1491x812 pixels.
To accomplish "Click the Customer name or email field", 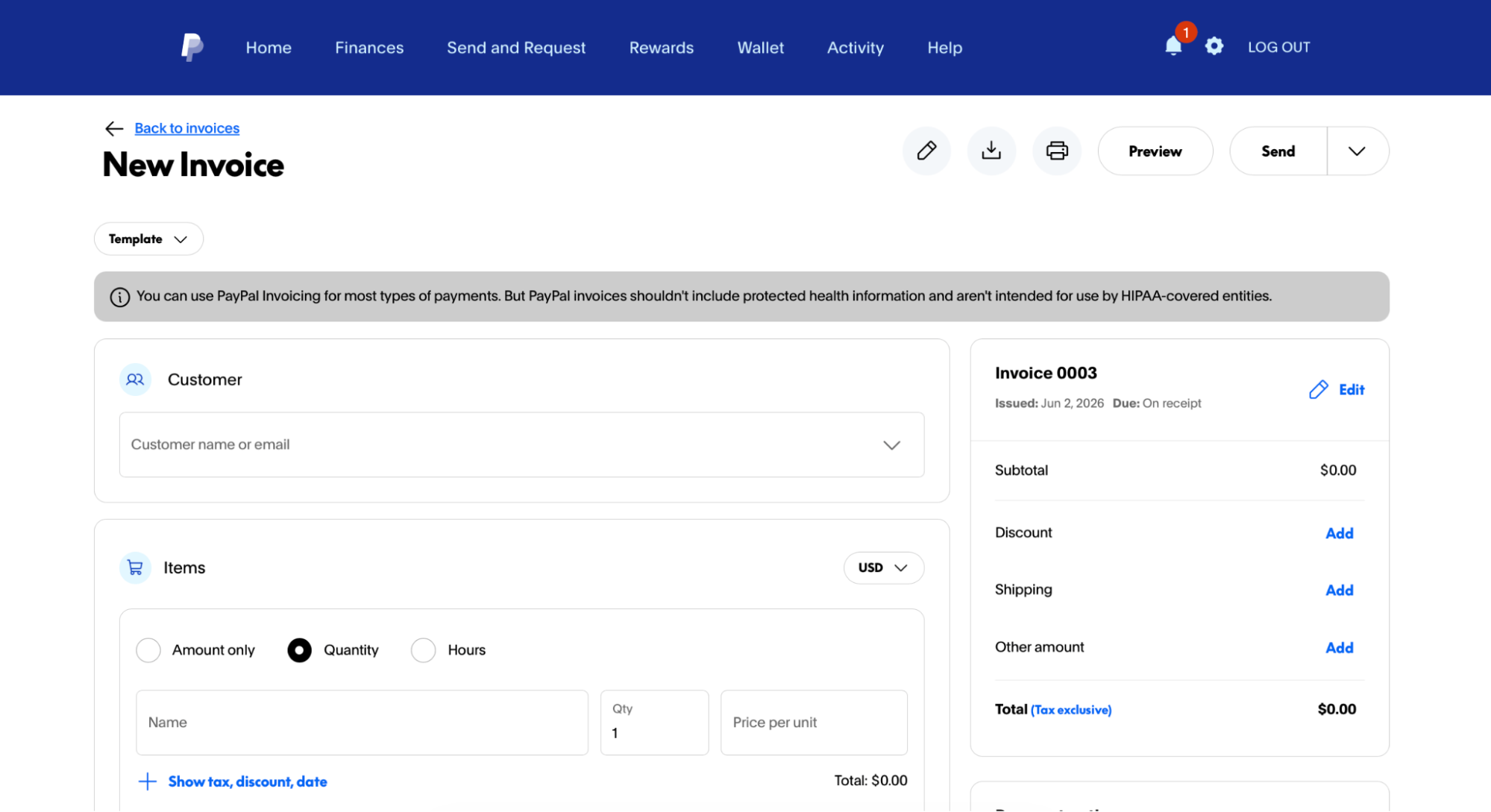I will tap(521, 444).
